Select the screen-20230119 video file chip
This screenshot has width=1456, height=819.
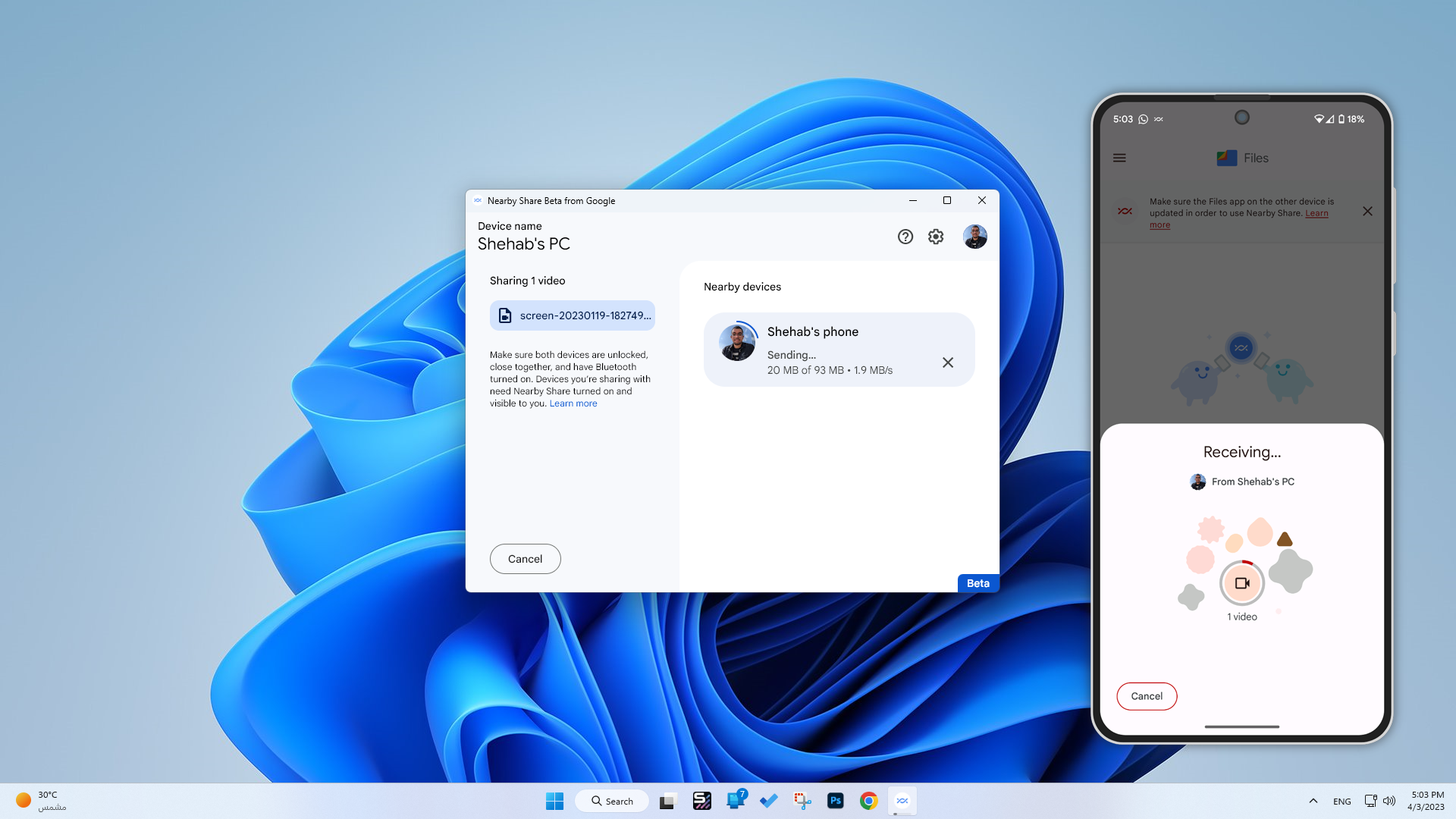coord(573,315)
